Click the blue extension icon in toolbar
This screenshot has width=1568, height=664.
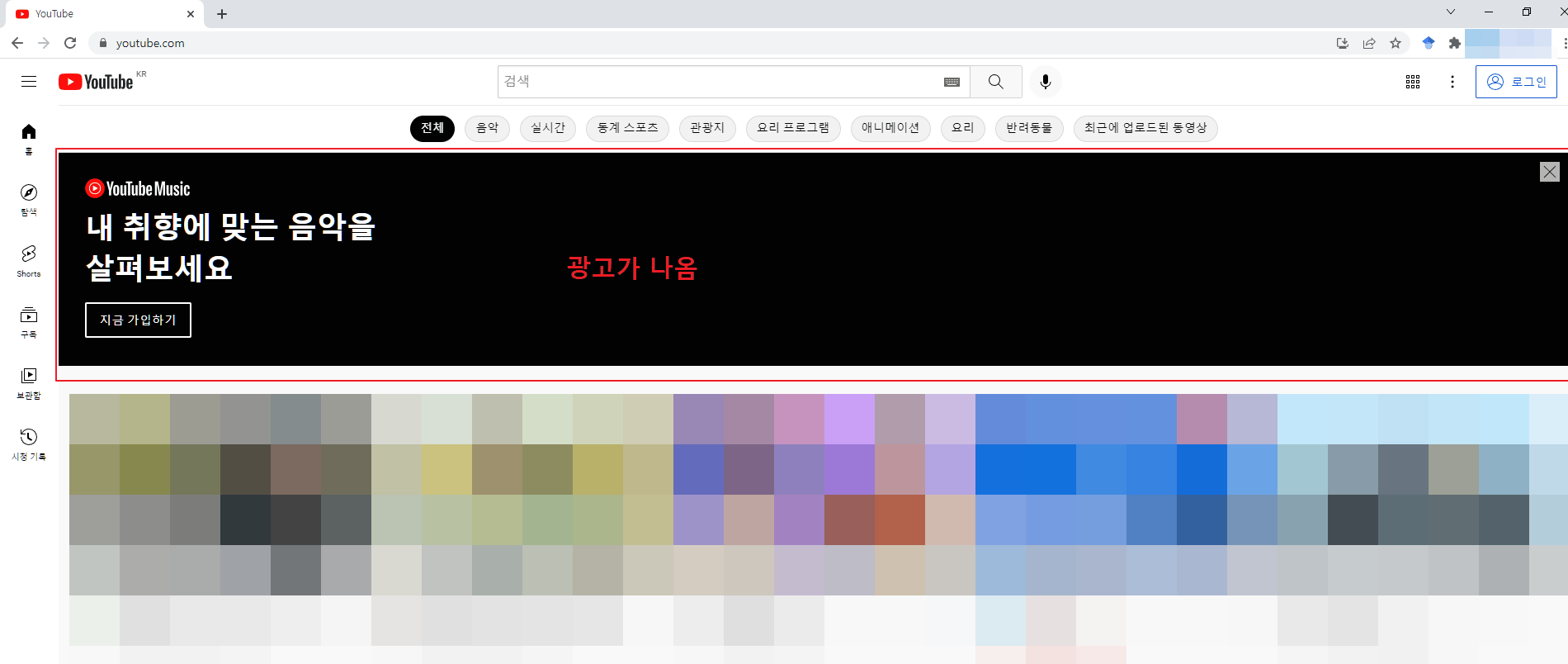coord(1429,43)
